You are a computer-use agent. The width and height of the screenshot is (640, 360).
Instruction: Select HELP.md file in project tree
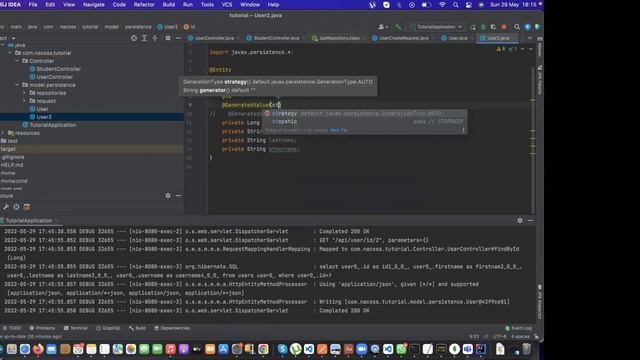[12, 165]
